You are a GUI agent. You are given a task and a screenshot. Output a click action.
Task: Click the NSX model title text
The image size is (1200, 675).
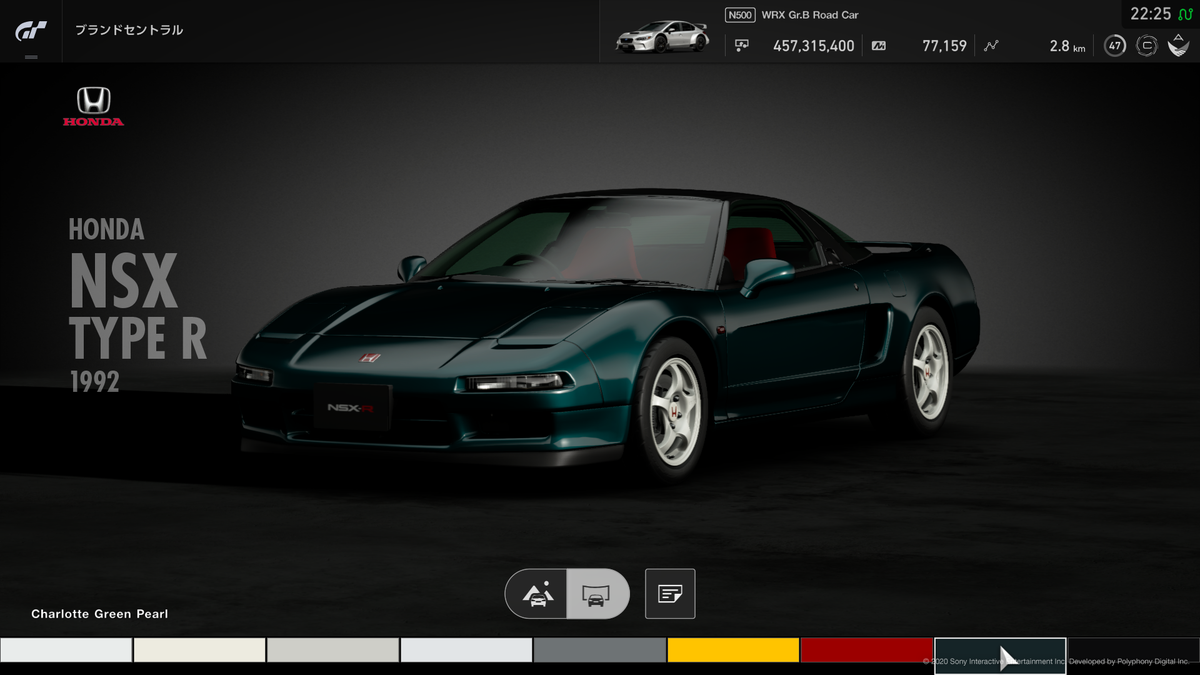pyautogui.click(x=123, y=281)
